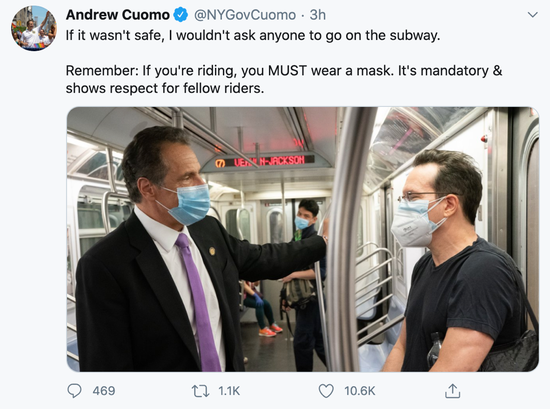The height and width of the screenshot is (409, 550).
Task: Open the tweet permalink via 3h timestamp
Action: click(x=317, y=15)
